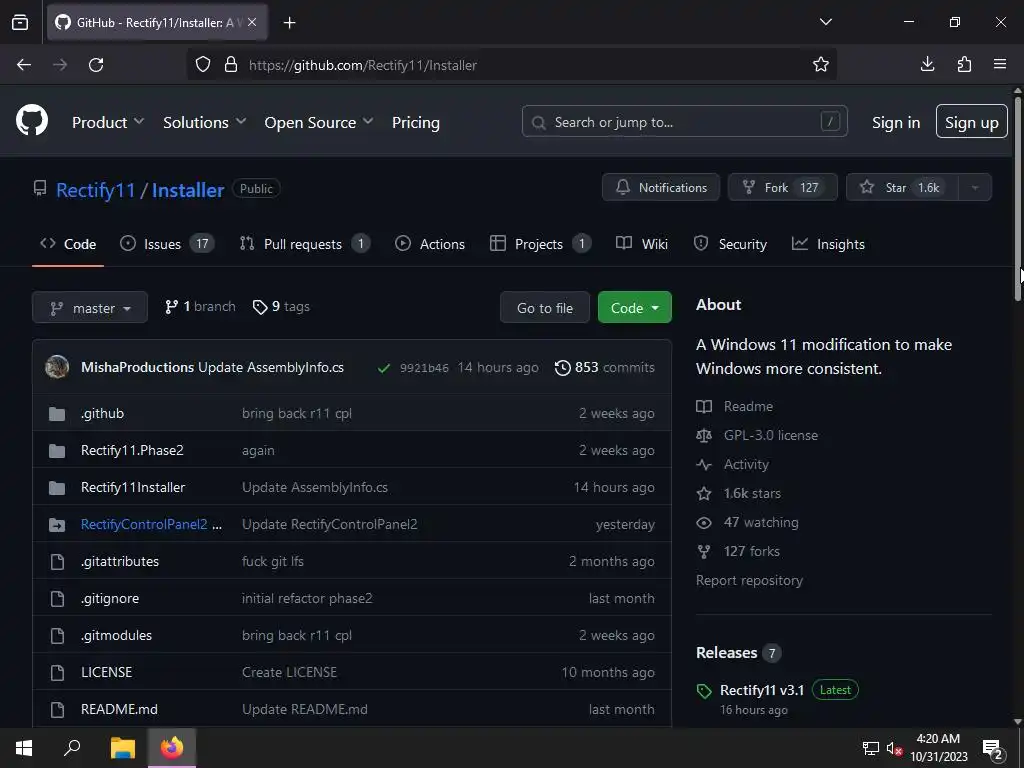
Task: Open the notification center icon
Action: 992,748
